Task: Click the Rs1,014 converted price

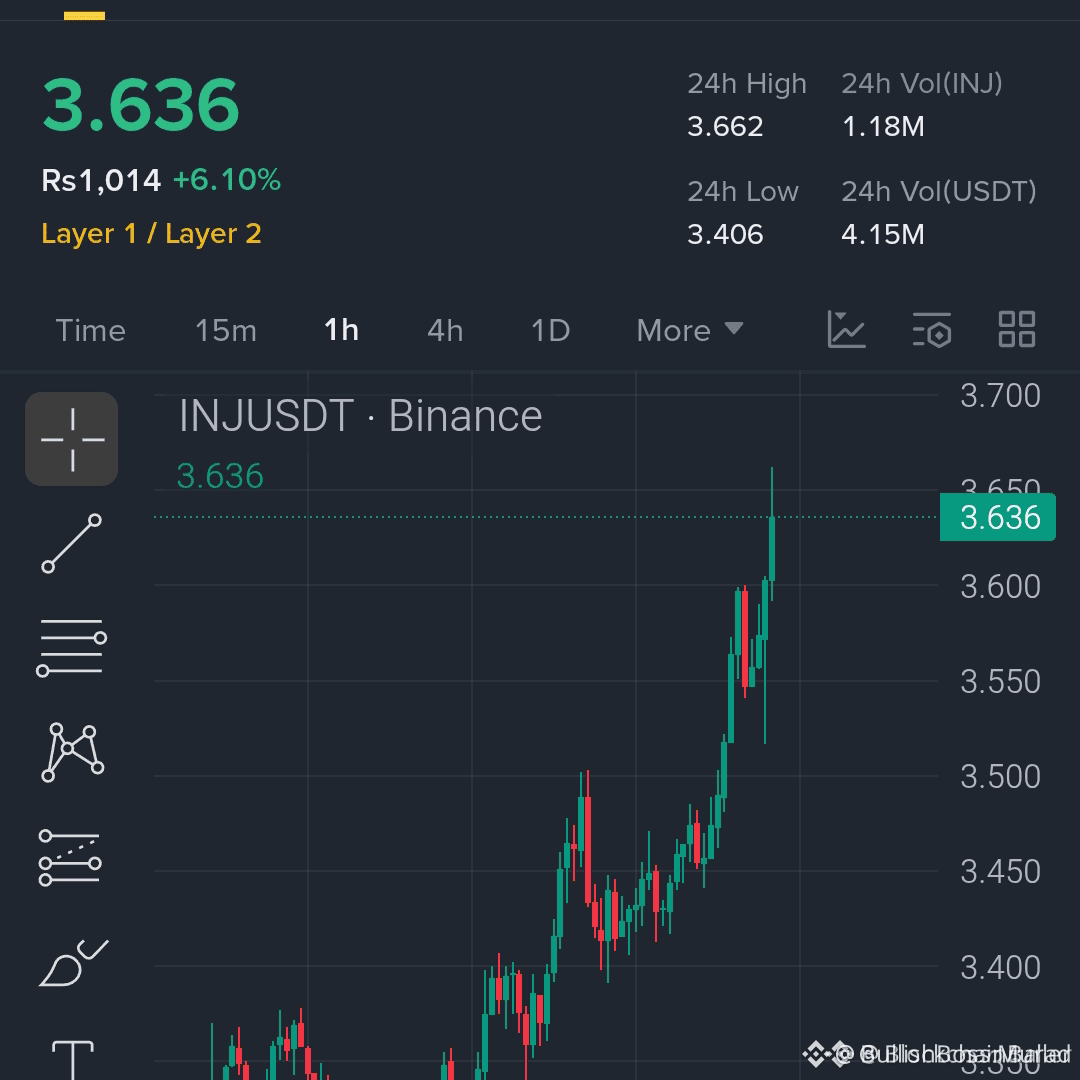Action: (x=101, y=180)
